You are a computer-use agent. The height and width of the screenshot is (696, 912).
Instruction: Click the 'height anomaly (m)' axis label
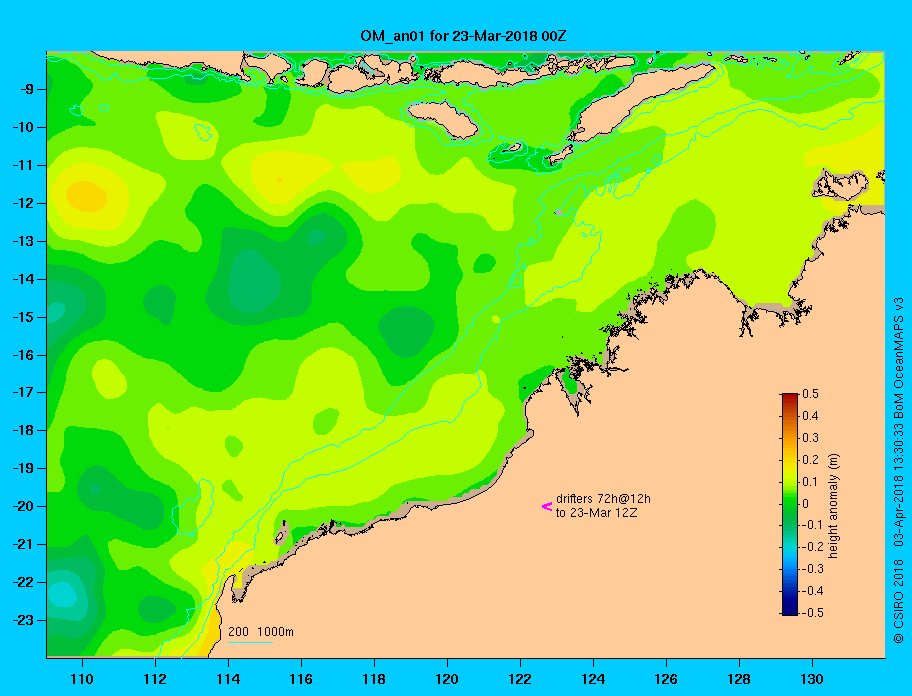pos(833,506)
